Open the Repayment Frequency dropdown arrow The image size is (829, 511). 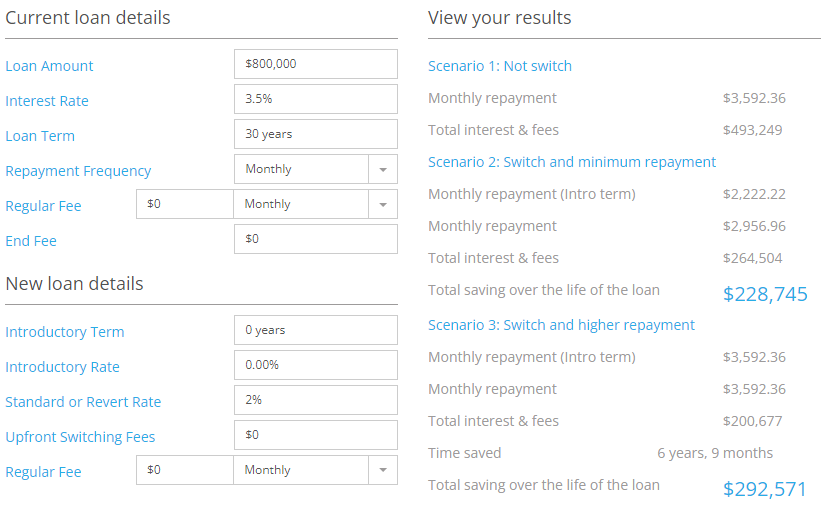[x=383, y=169]
